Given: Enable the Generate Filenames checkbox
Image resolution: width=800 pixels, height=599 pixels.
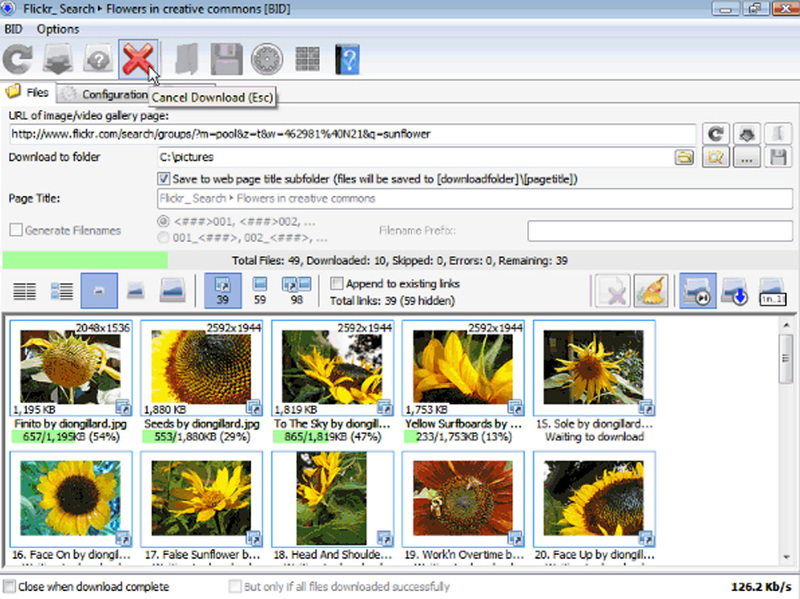Looking at the screenshot, I should pos(16,230).
